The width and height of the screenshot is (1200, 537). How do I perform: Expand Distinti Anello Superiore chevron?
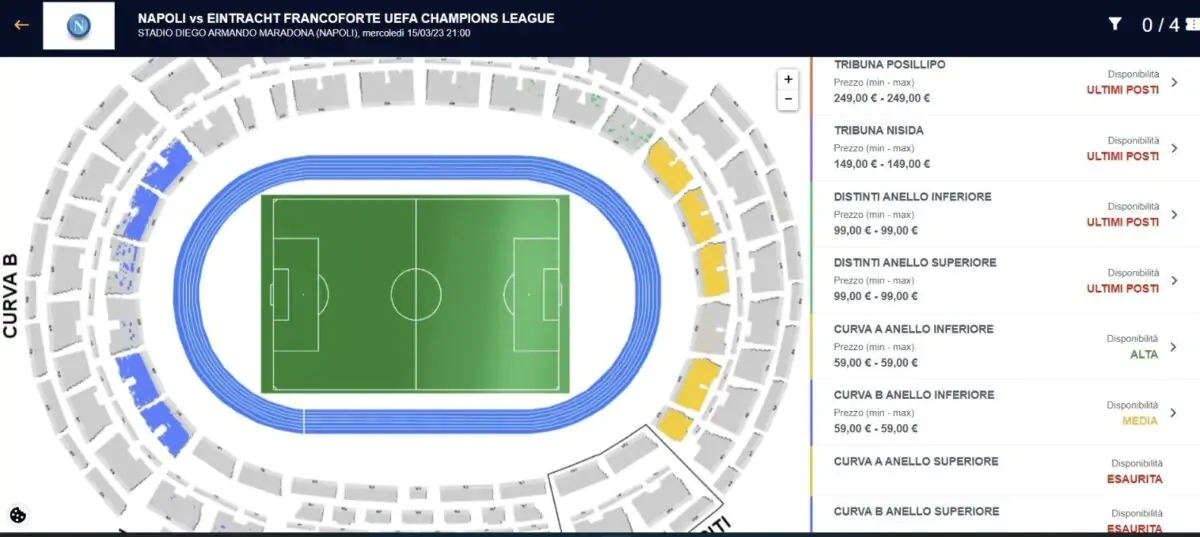pos(1174,280)
